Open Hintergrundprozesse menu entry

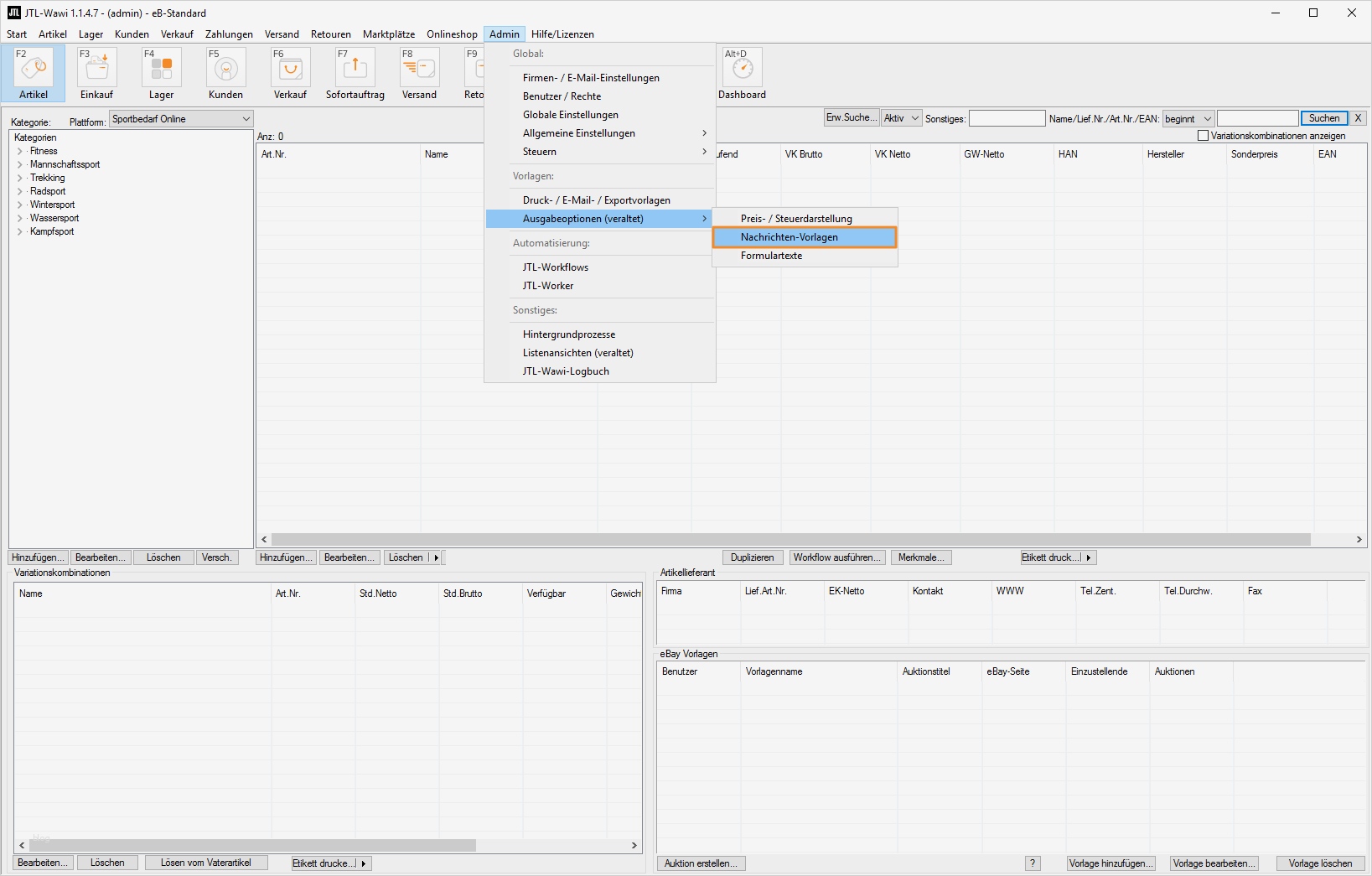[x=600, y=334]
